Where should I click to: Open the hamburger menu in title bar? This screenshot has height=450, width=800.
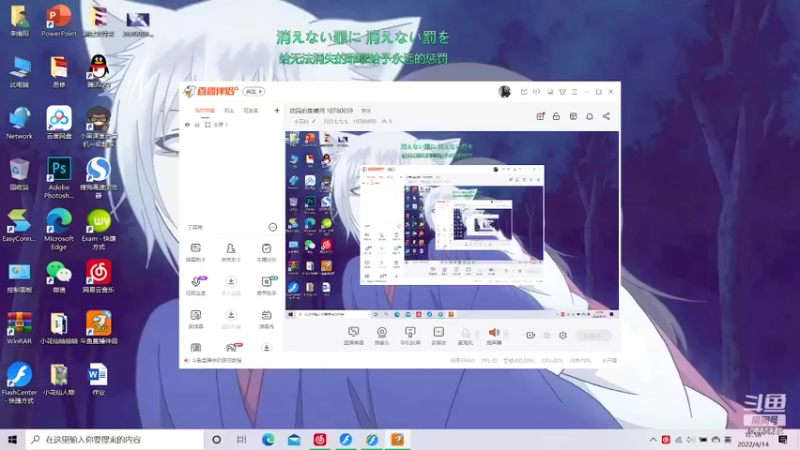pos(574,92)
